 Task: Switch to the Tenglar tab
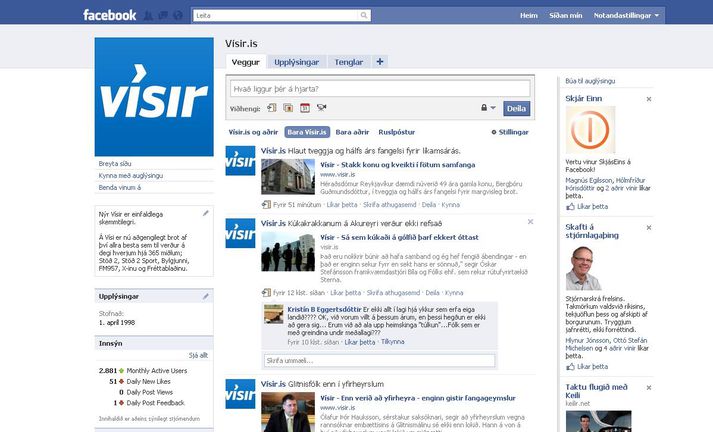[x=349, y=62]
